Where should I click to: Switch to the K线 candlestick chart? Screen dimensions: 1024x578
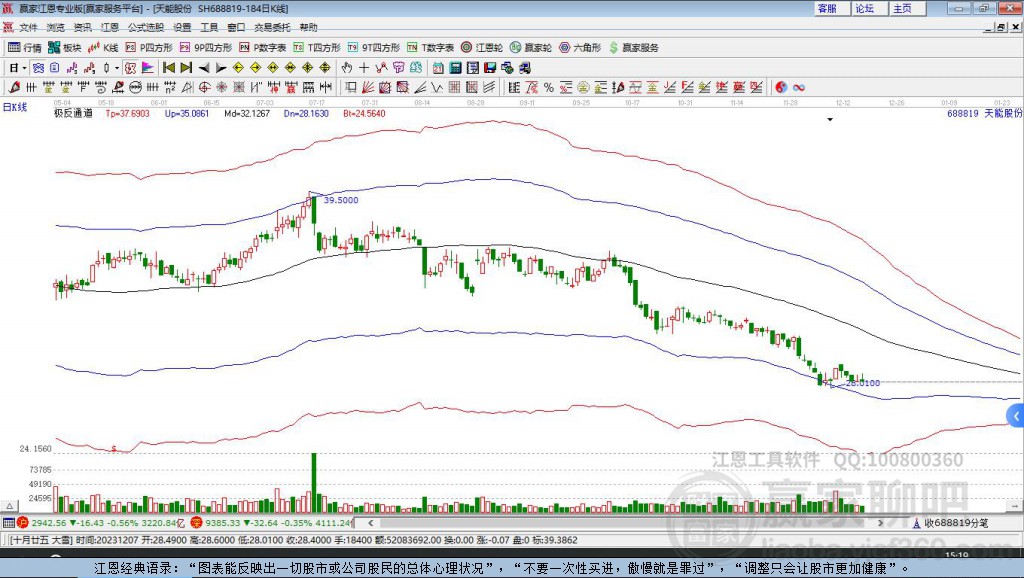(103, 48)
